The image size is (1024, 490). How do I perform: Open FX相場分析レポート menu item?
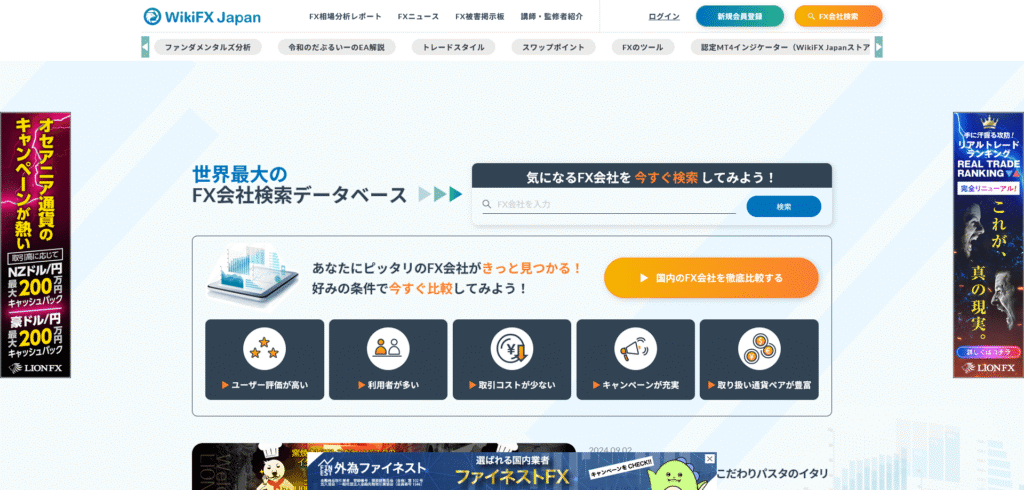[345, 17]
